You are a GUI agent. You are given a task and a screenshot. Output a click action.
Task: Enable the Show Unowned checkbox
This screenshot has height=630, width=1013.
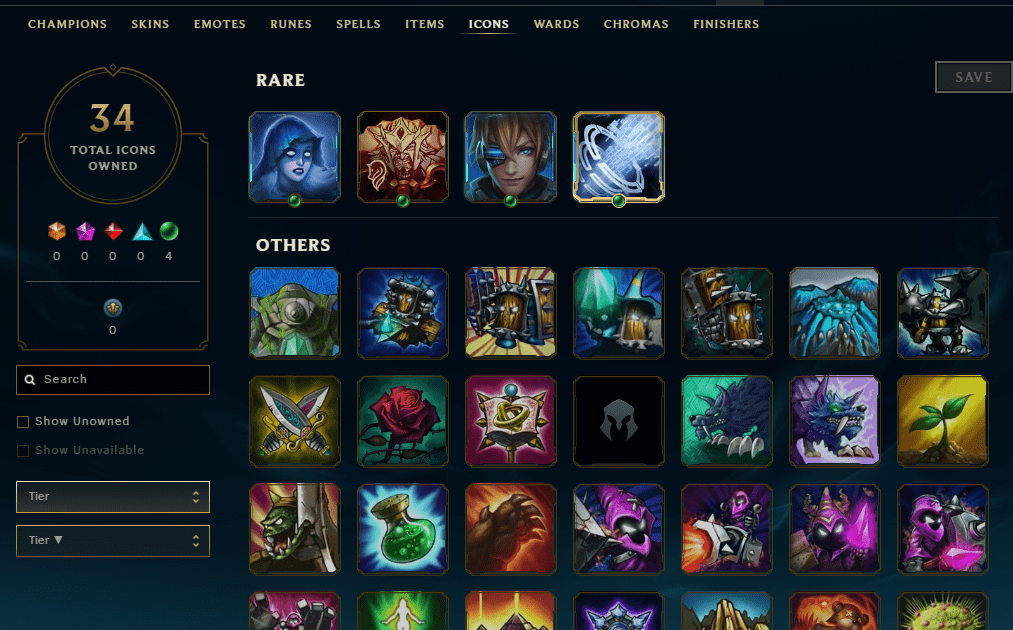coord(23,422)
